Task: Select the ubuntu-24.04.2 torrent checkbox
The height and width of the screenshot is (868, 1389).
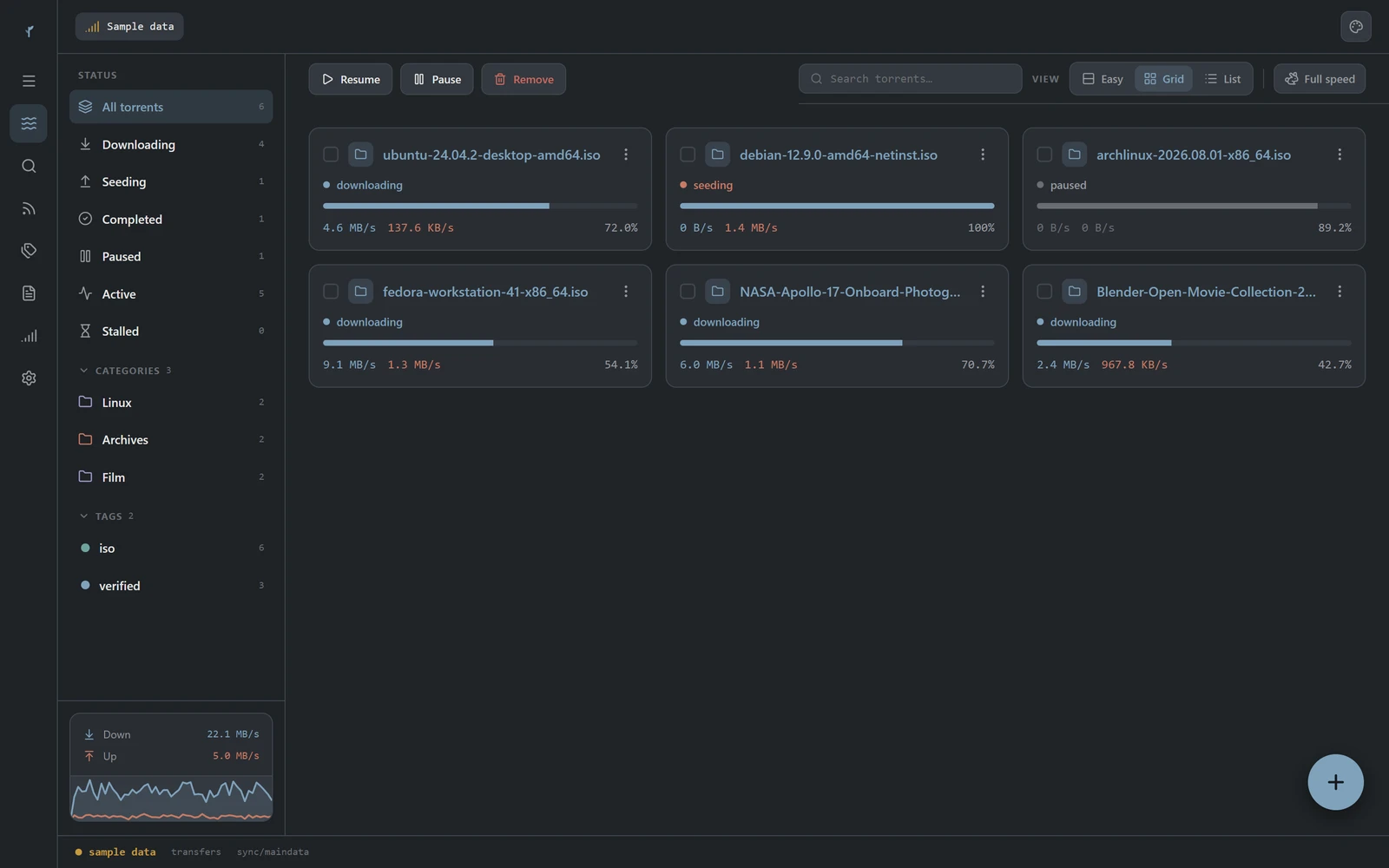Action: [331, 155]
